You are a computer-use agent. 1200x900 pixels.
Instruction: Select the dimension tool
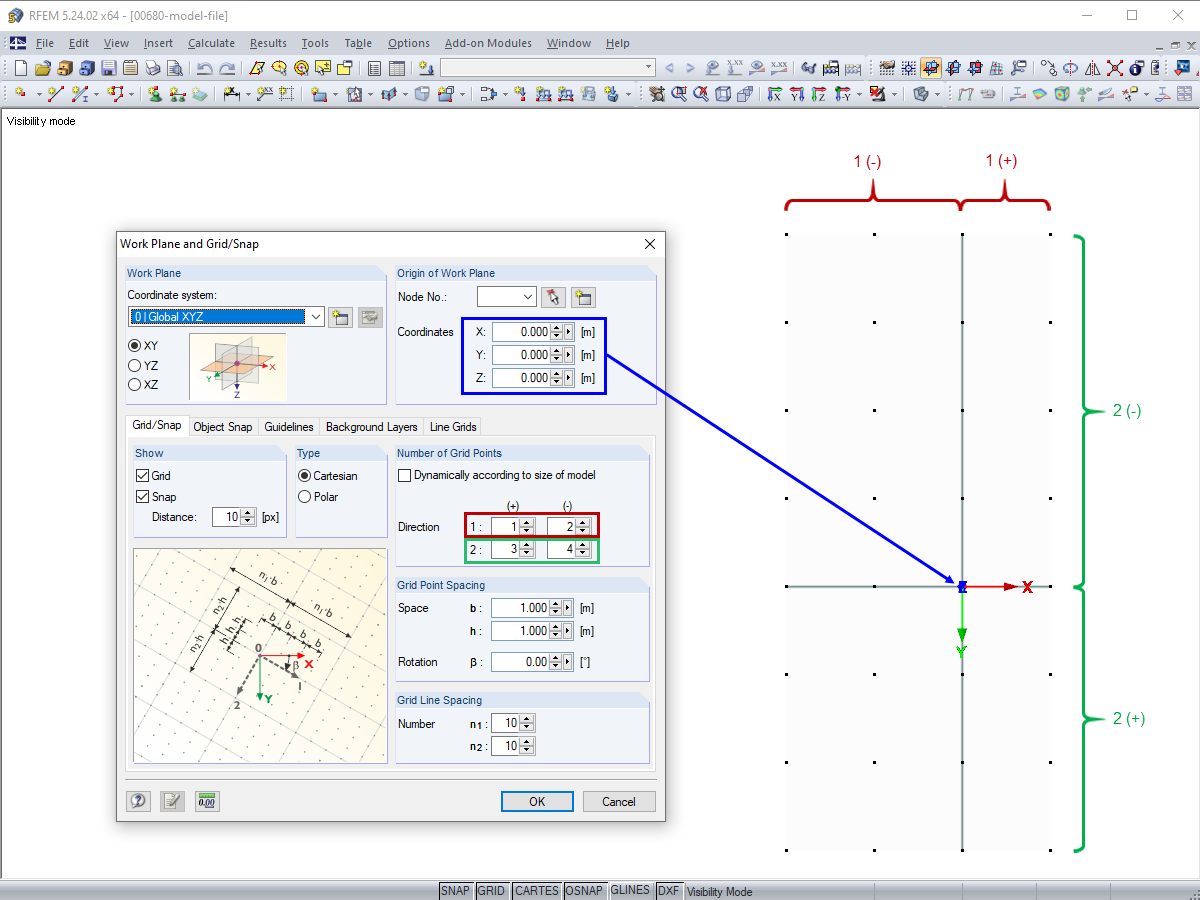(x=232, y=94)
